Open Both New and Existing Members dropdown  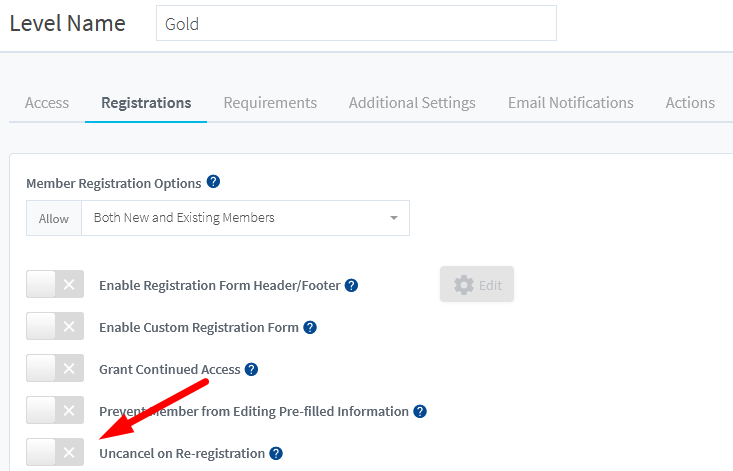point(245,217)
